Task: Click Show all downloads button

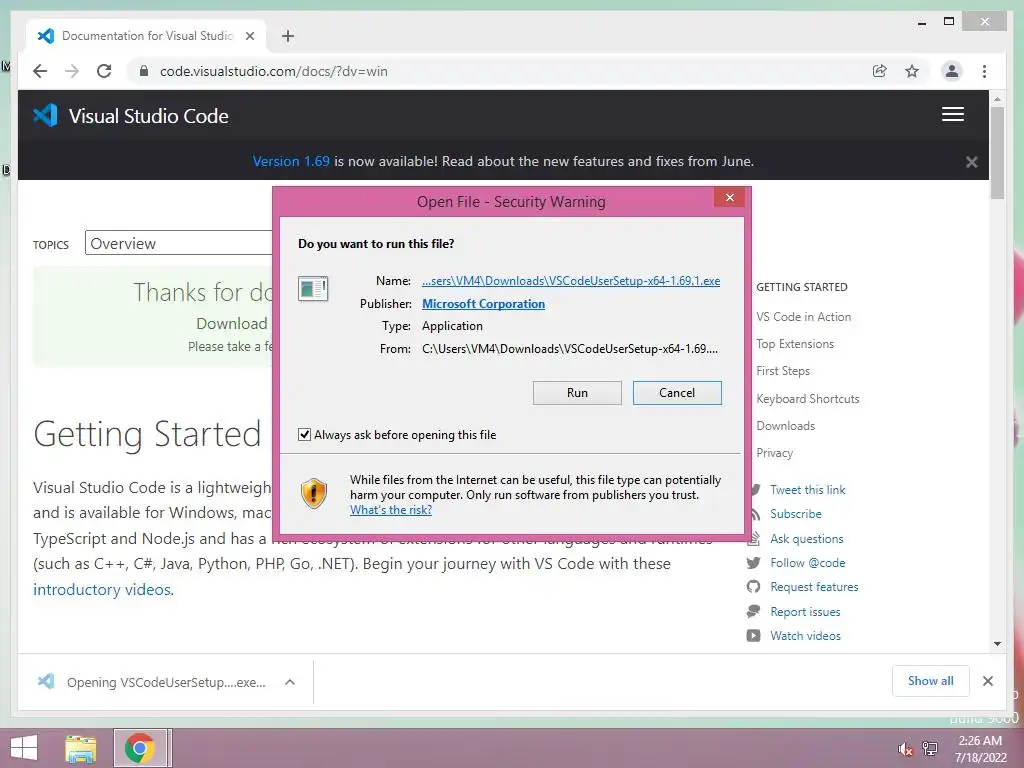Action: (930, 681)
